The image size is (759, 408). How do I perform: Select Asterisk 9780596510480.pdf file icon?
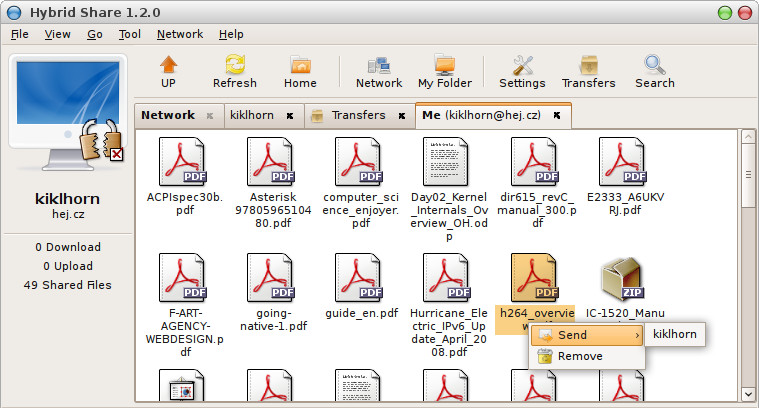coord(271,162)
